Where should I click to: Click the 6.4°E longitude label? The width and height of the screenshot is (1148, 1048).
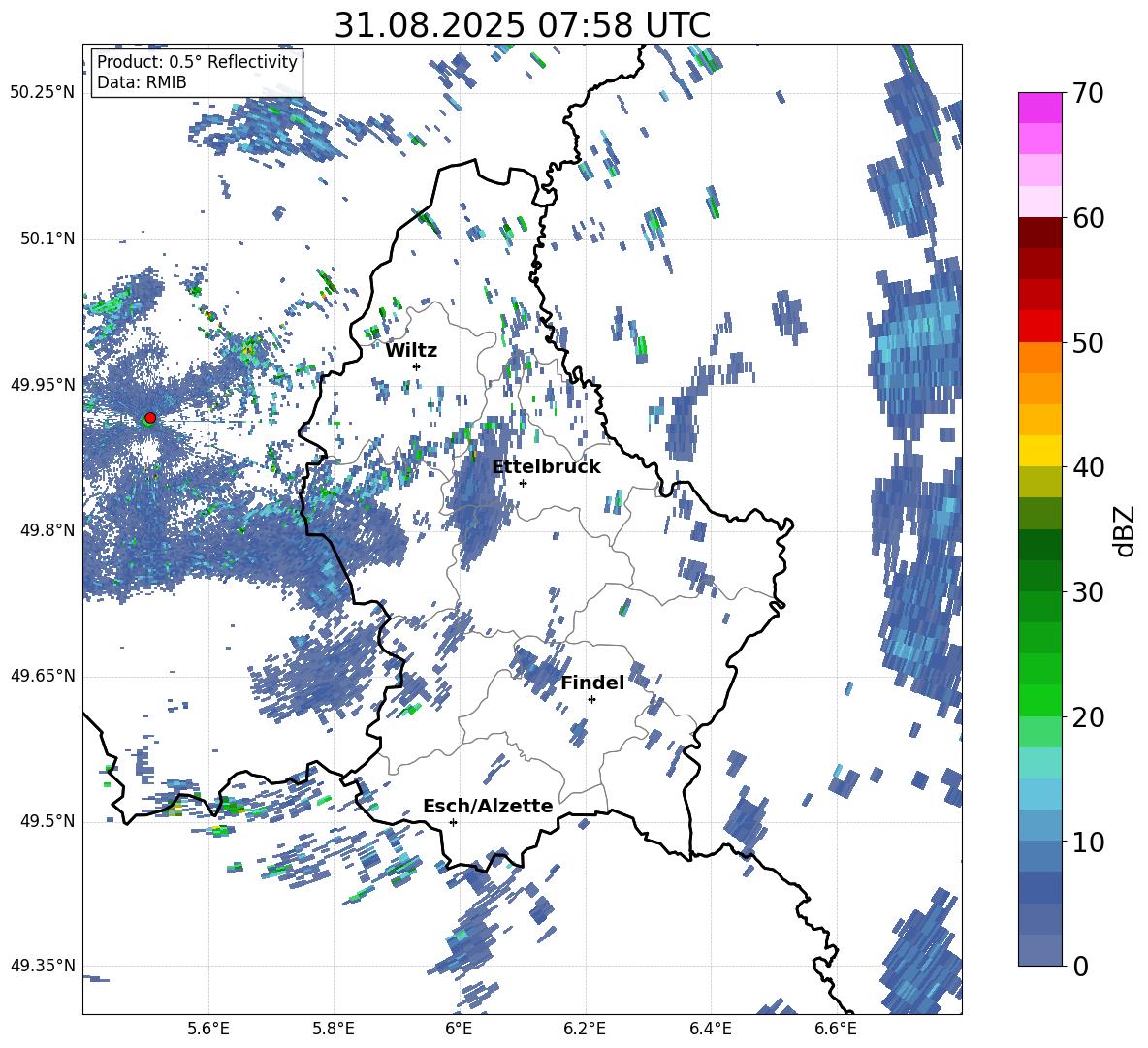tap(711, 1030)
